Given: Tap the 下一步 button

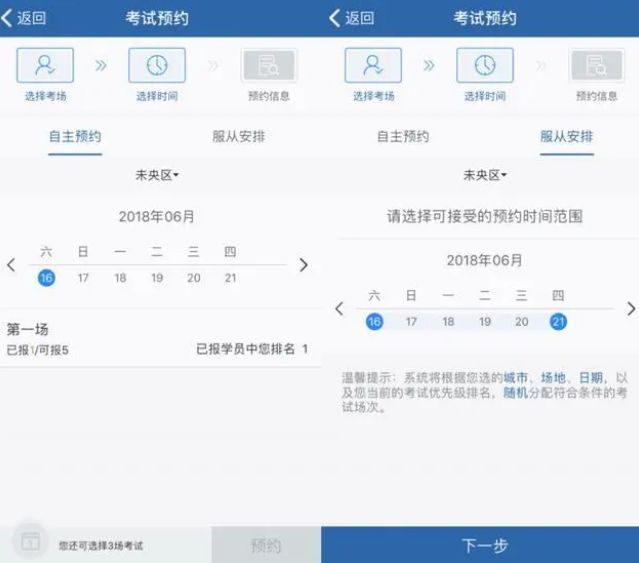Looking at the screenshot, I should tap(480, 545).
